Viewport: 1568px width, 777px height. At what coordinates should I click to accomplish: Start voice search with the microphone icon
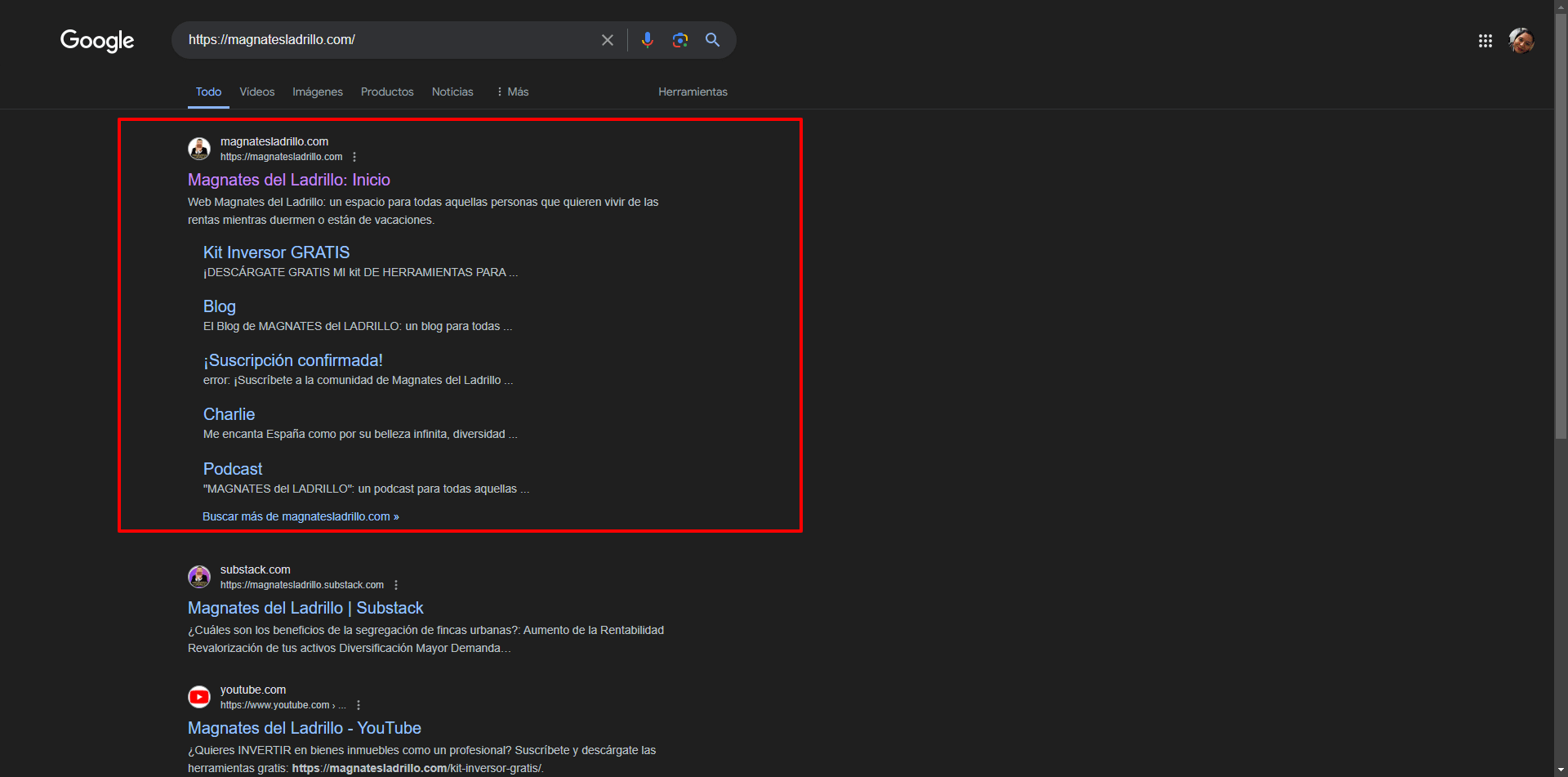648,40
